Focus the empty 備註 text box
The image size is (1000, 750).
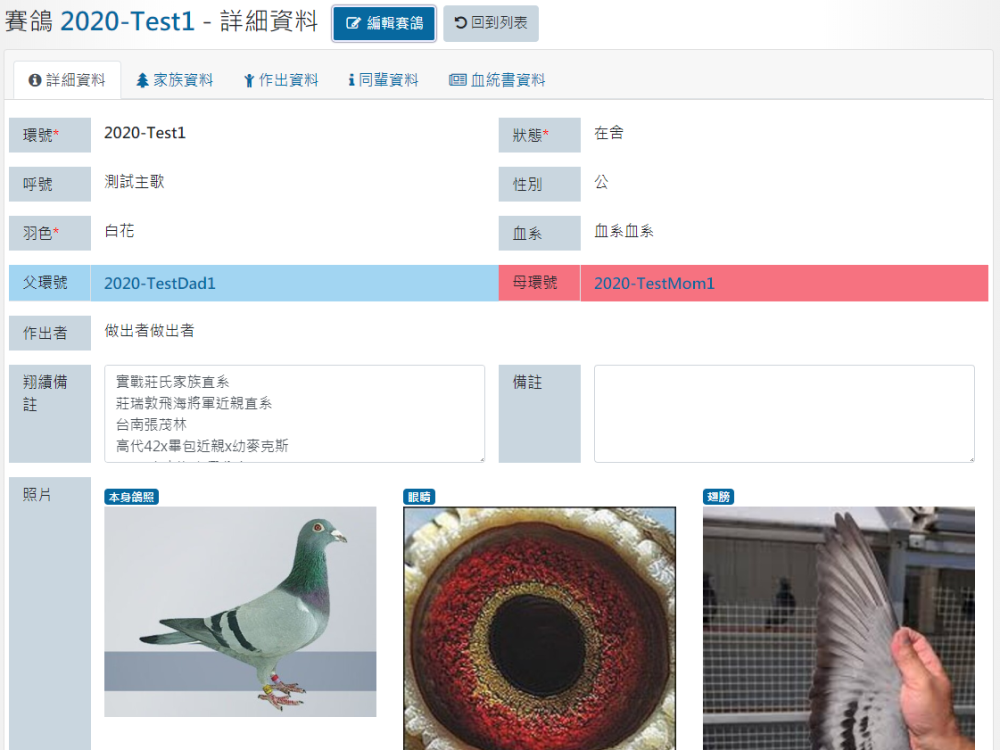(x=784, y=413)
